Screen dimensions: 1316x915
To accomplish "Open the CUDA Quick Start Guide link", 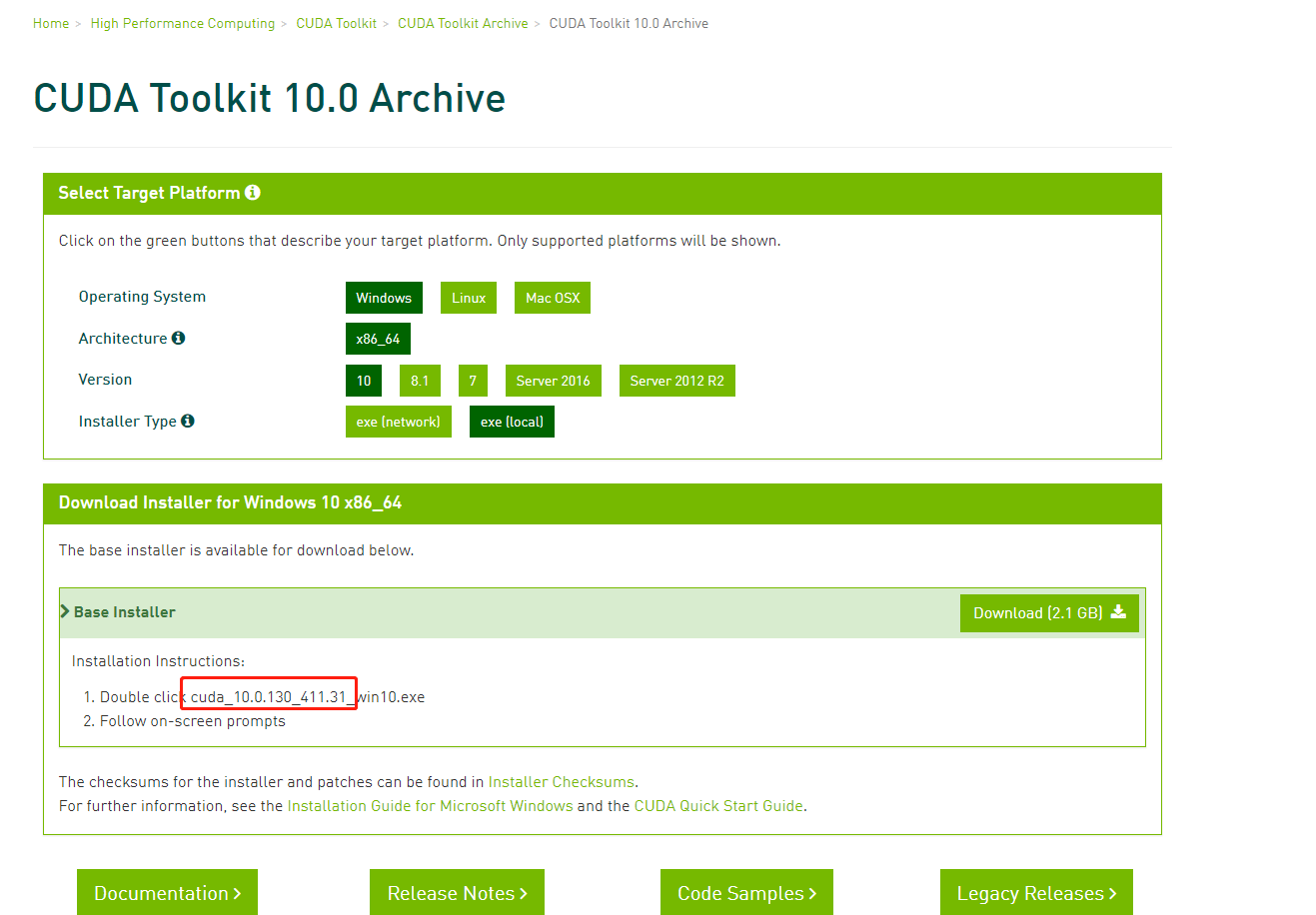I will click(x=718, y=805).
